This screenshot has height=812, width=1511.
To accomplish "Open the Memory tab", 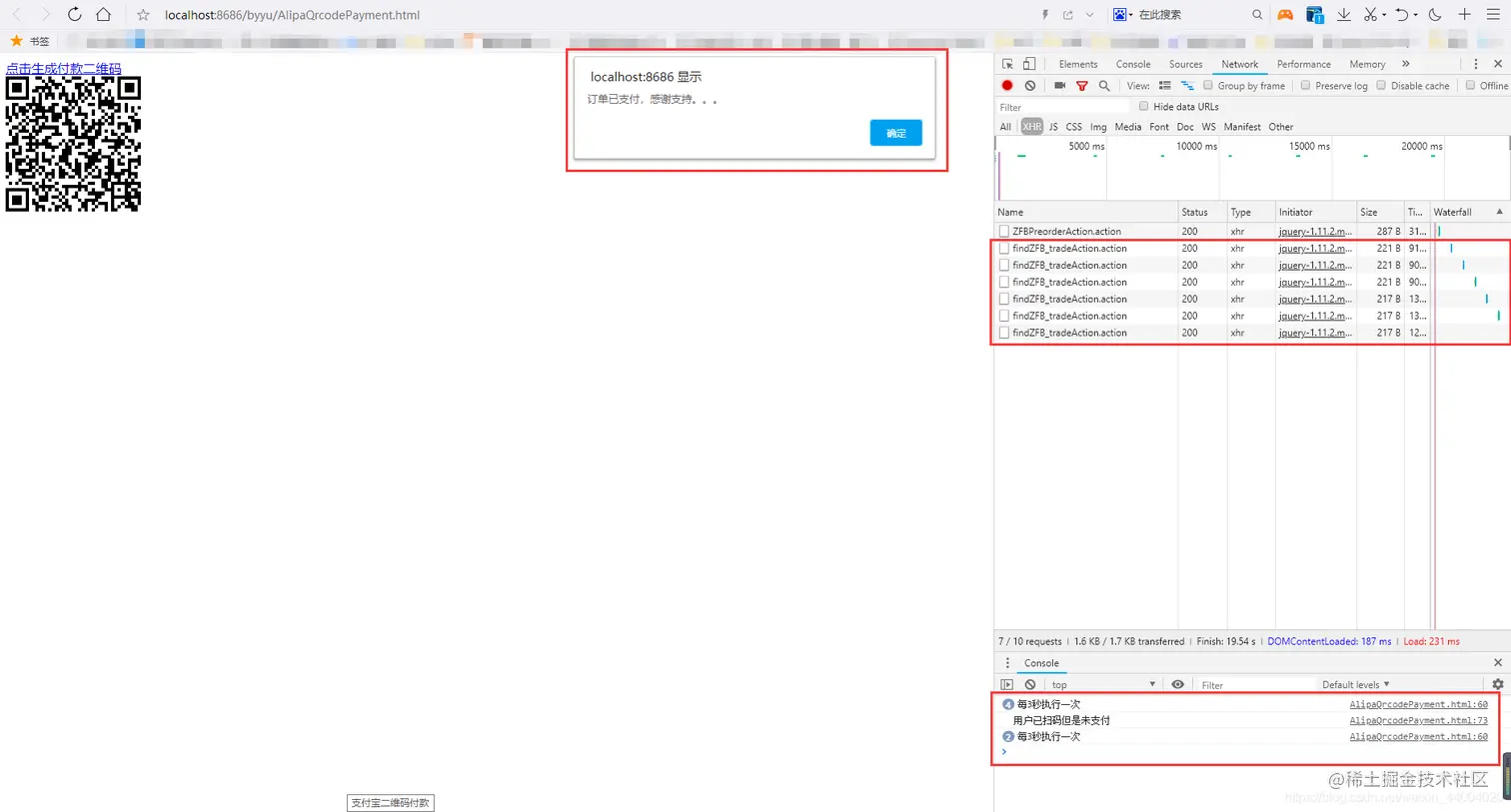I will pyautogui.click(x=1367, y=64).
